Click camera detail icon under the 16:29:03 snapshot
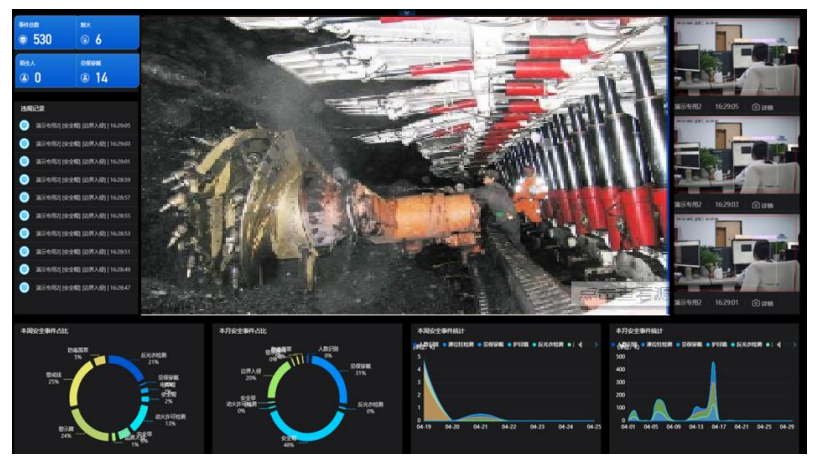 coord(756,205)
